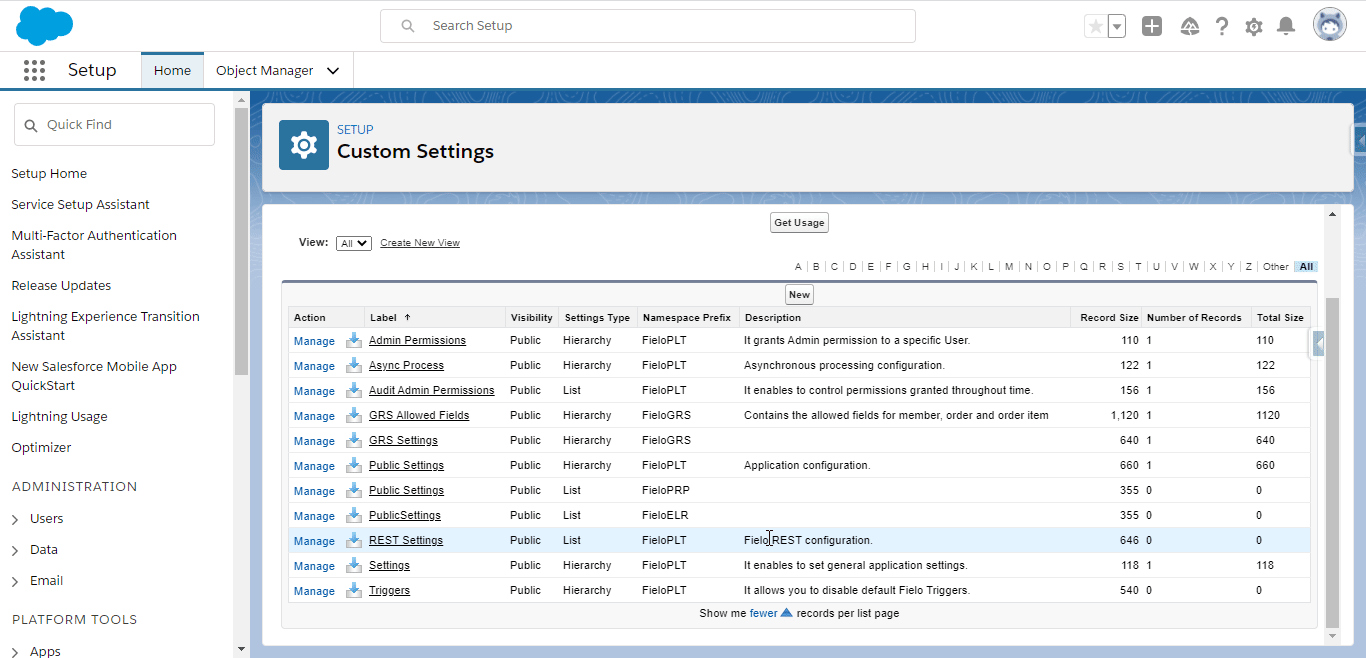The width and height of the screenshot is (1366, 658).
Task: Click download icon for Settings row
Action: pos(353,565)
